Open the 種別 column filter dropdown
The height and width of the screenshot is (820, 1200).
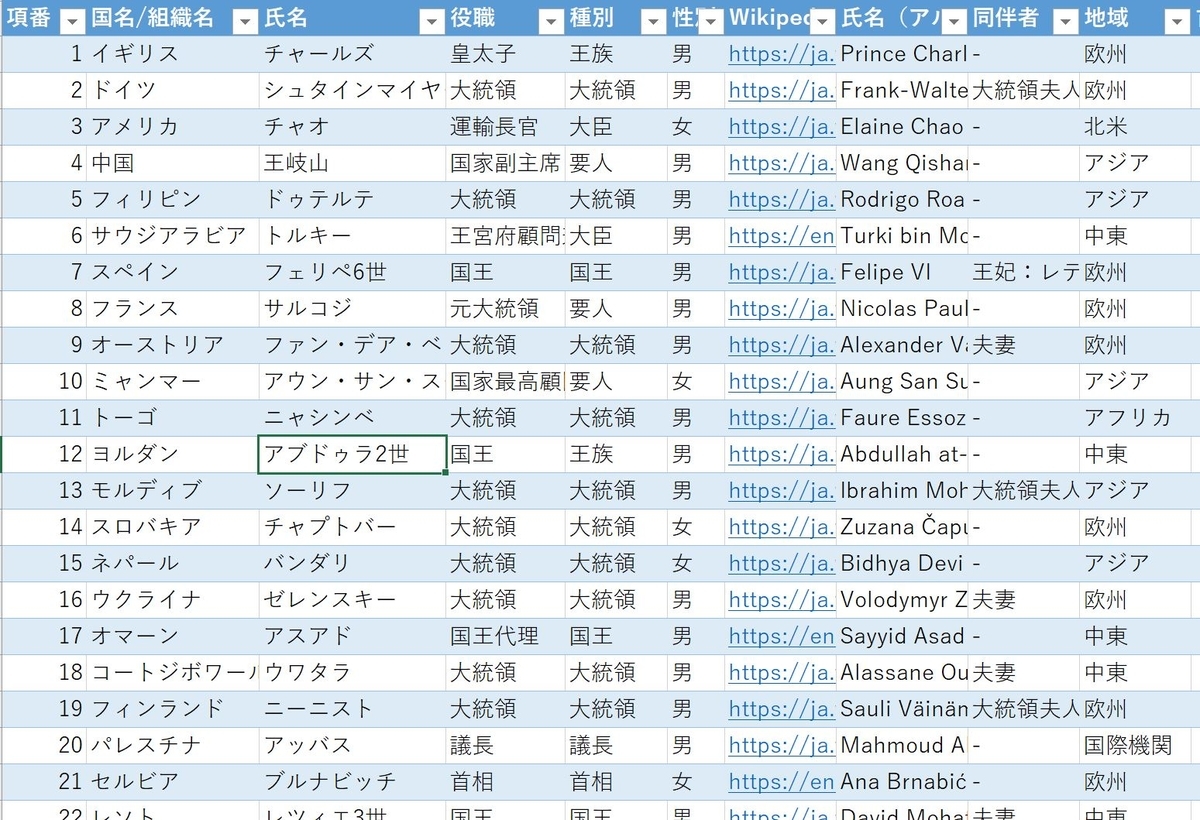tap(652, 19)
